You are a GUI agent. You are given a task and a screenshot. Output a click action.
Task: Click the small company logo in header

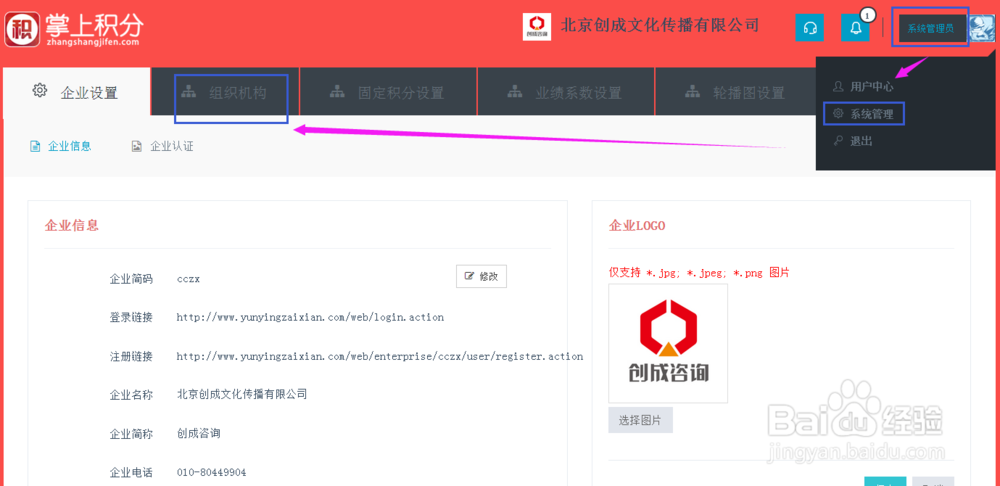[x=537, y=27]
